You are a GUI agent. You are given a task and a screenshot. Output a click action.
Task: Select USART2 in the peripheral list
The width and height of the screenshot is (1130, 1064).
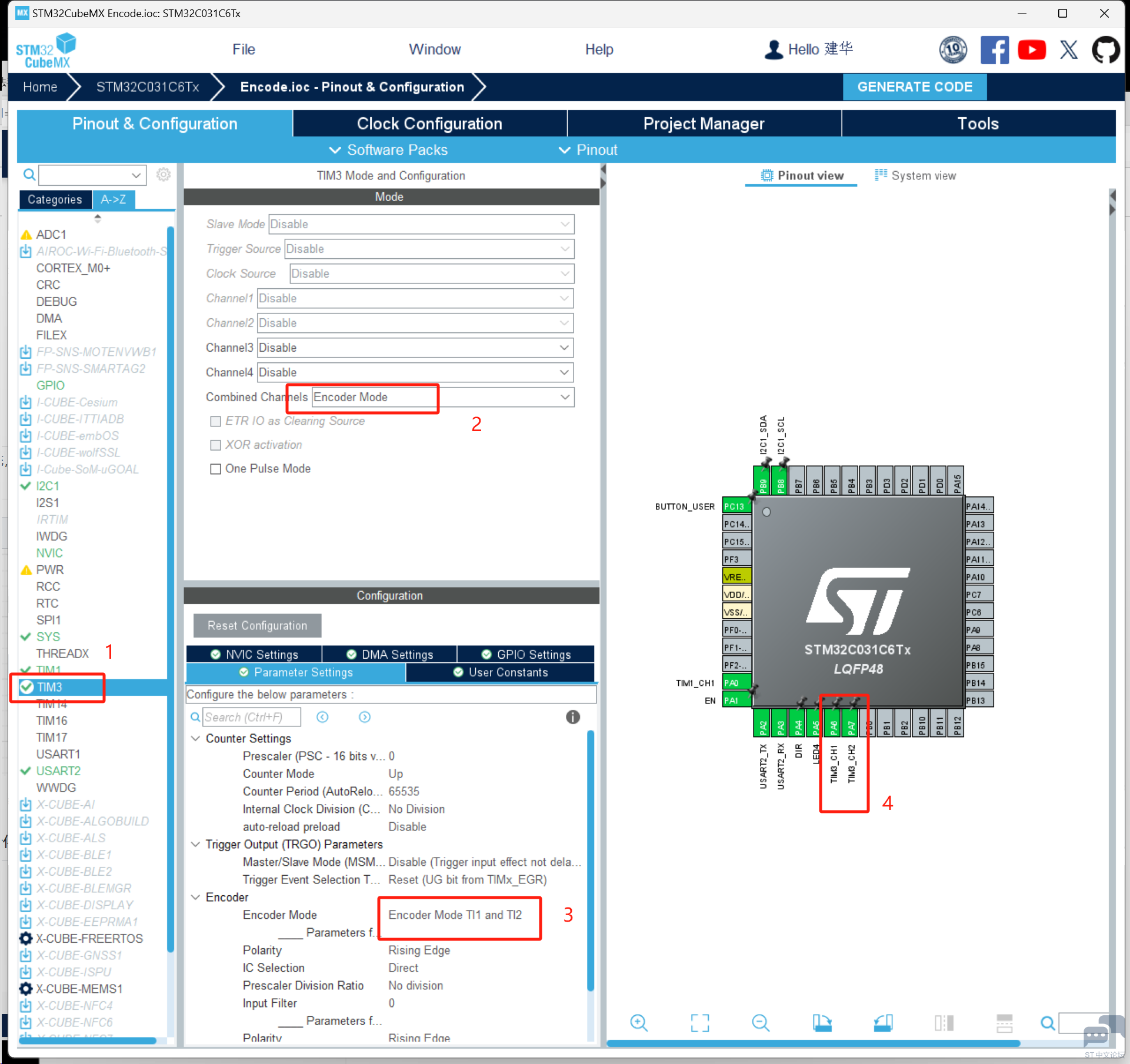(58, 771)
